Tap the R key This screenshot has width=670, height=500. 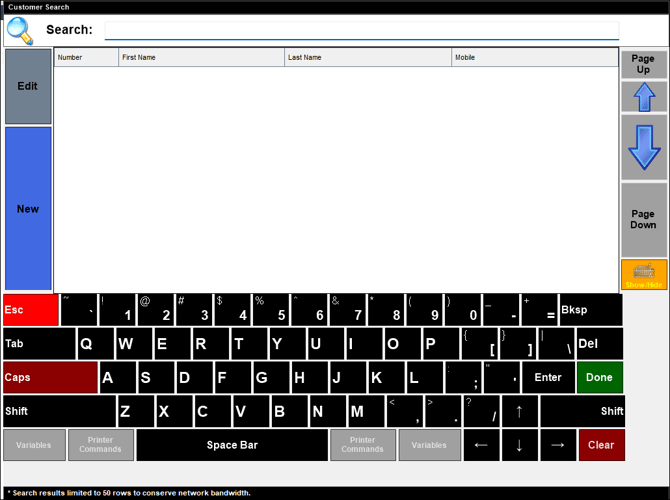[211, 344]
